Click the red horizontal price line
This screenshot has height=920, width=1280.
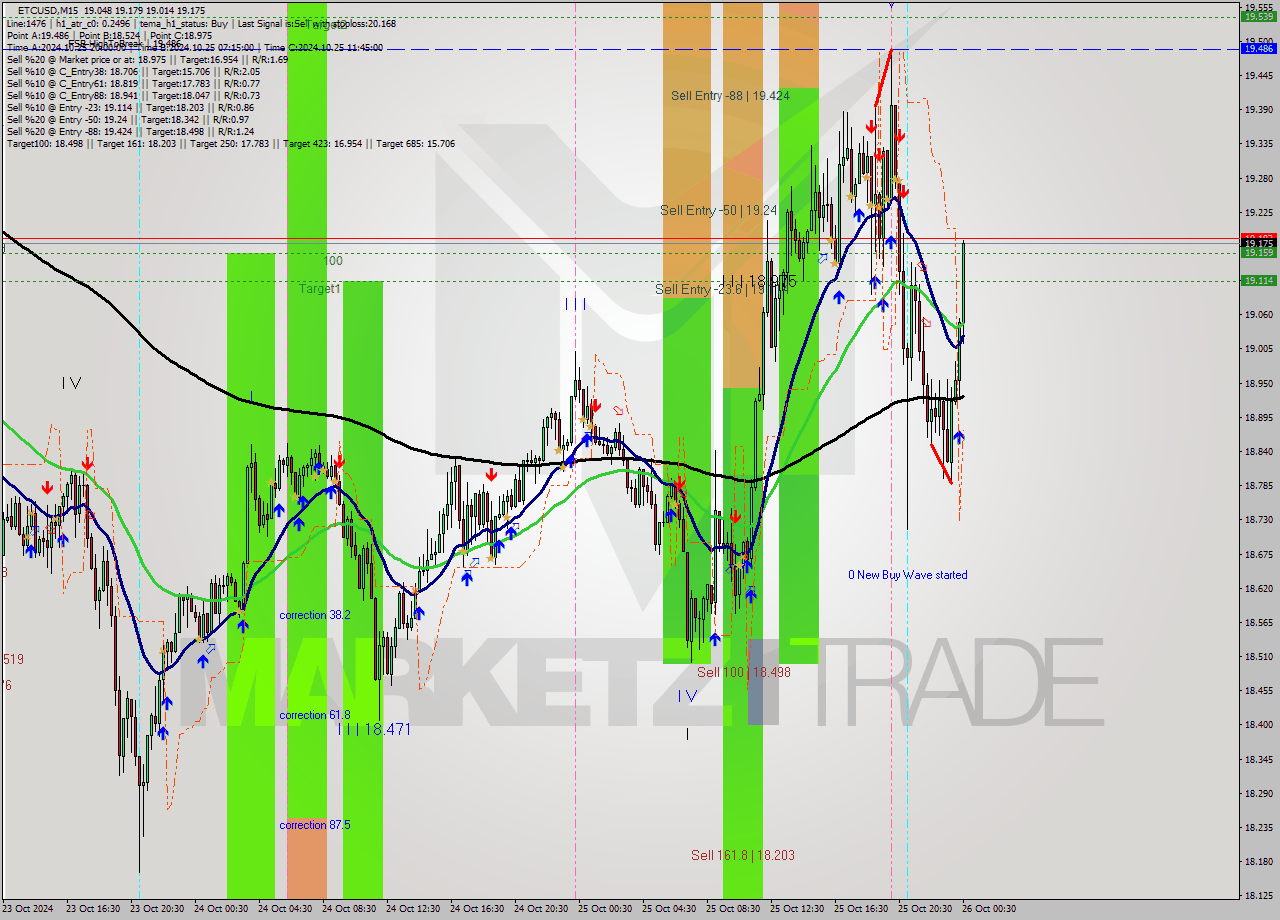point(620,239)
